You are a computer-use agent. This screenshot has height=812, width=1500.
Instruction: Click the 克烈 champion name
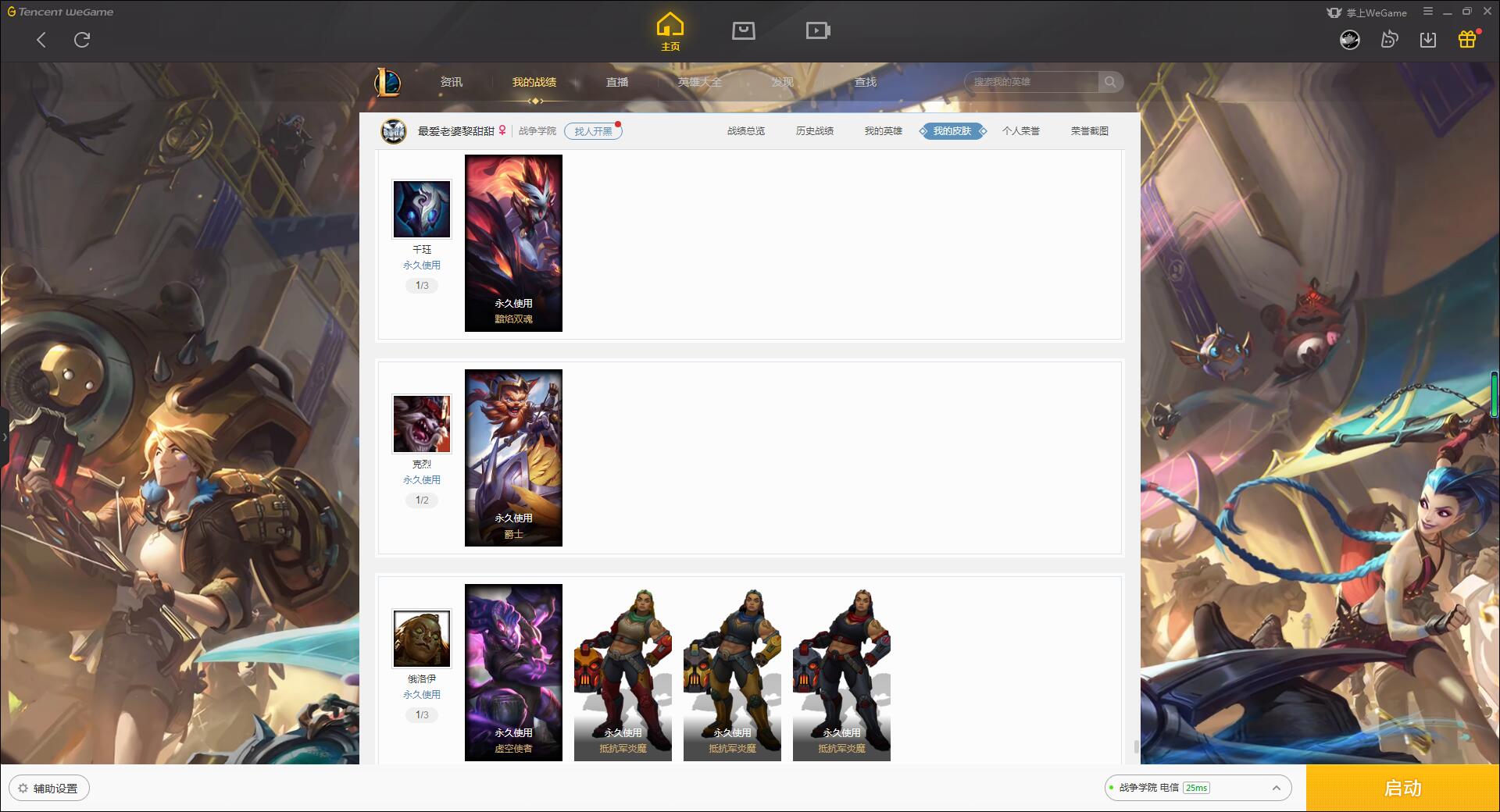(422, 465)
